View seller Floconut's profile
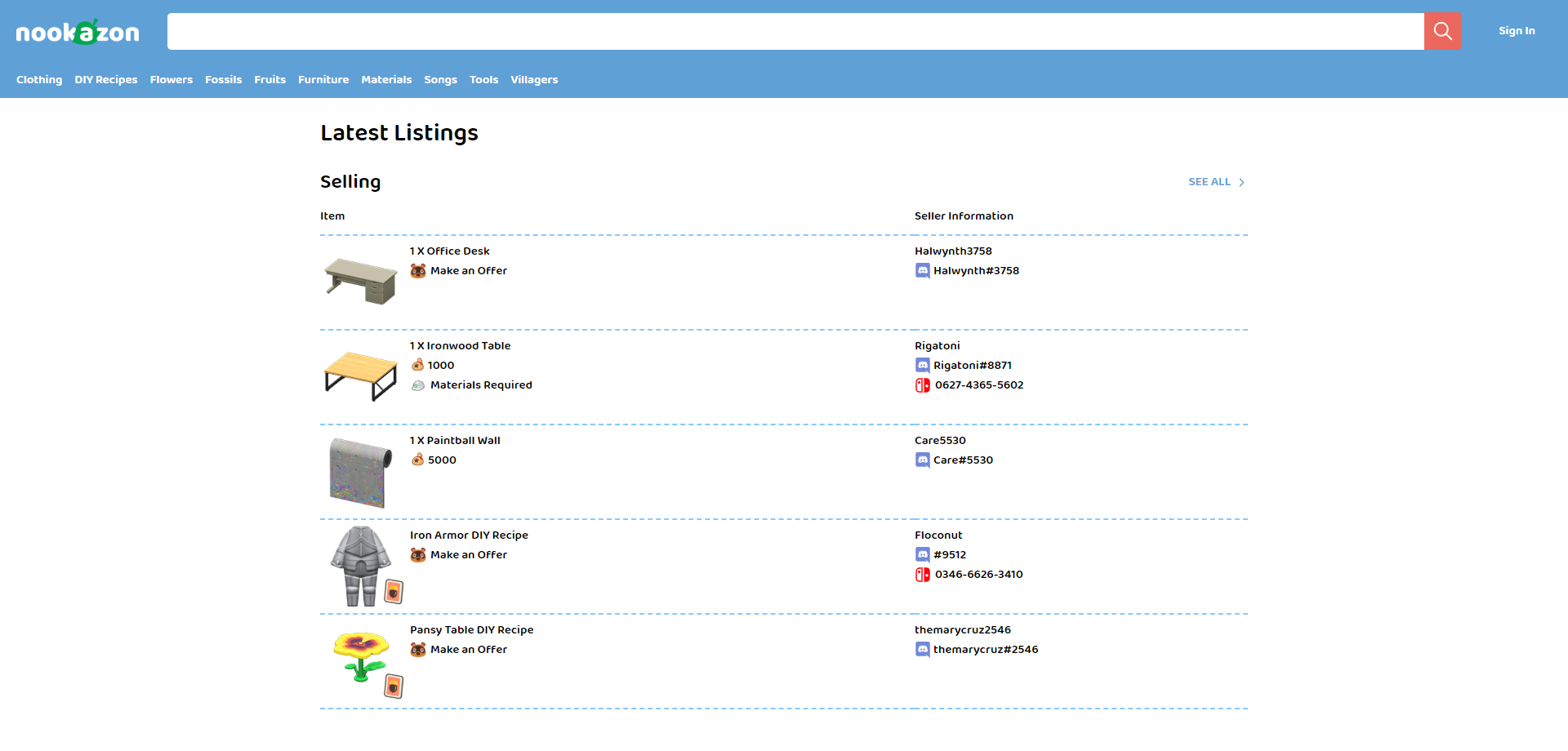 [x=938, y=535]
